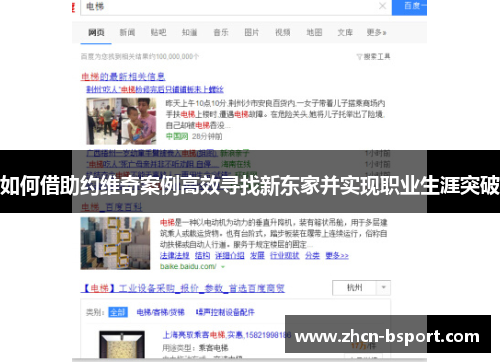
Task: Expand the 更多 menu
Action: 376,32
